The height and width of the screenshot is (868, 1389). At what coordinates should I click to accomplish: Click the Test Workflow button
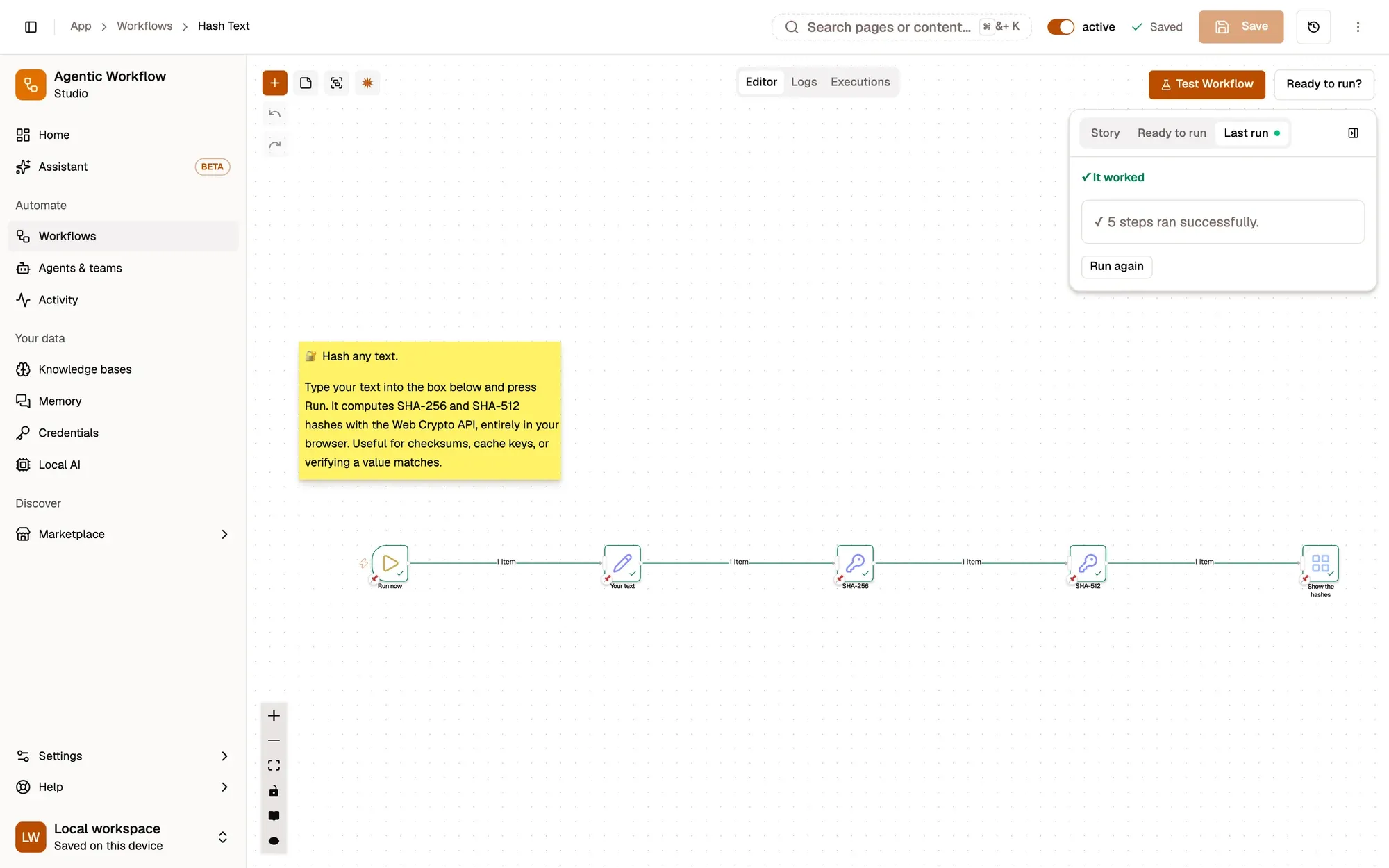[1206, 84]
